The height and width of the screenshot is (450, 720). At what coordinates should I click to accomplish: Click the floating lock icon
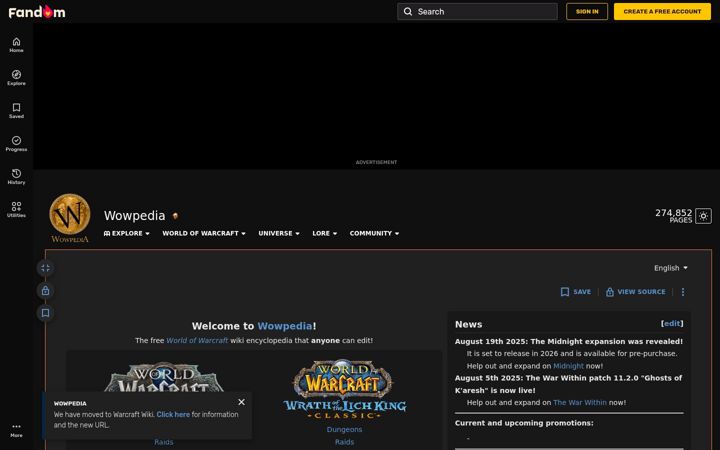[45, 291]
